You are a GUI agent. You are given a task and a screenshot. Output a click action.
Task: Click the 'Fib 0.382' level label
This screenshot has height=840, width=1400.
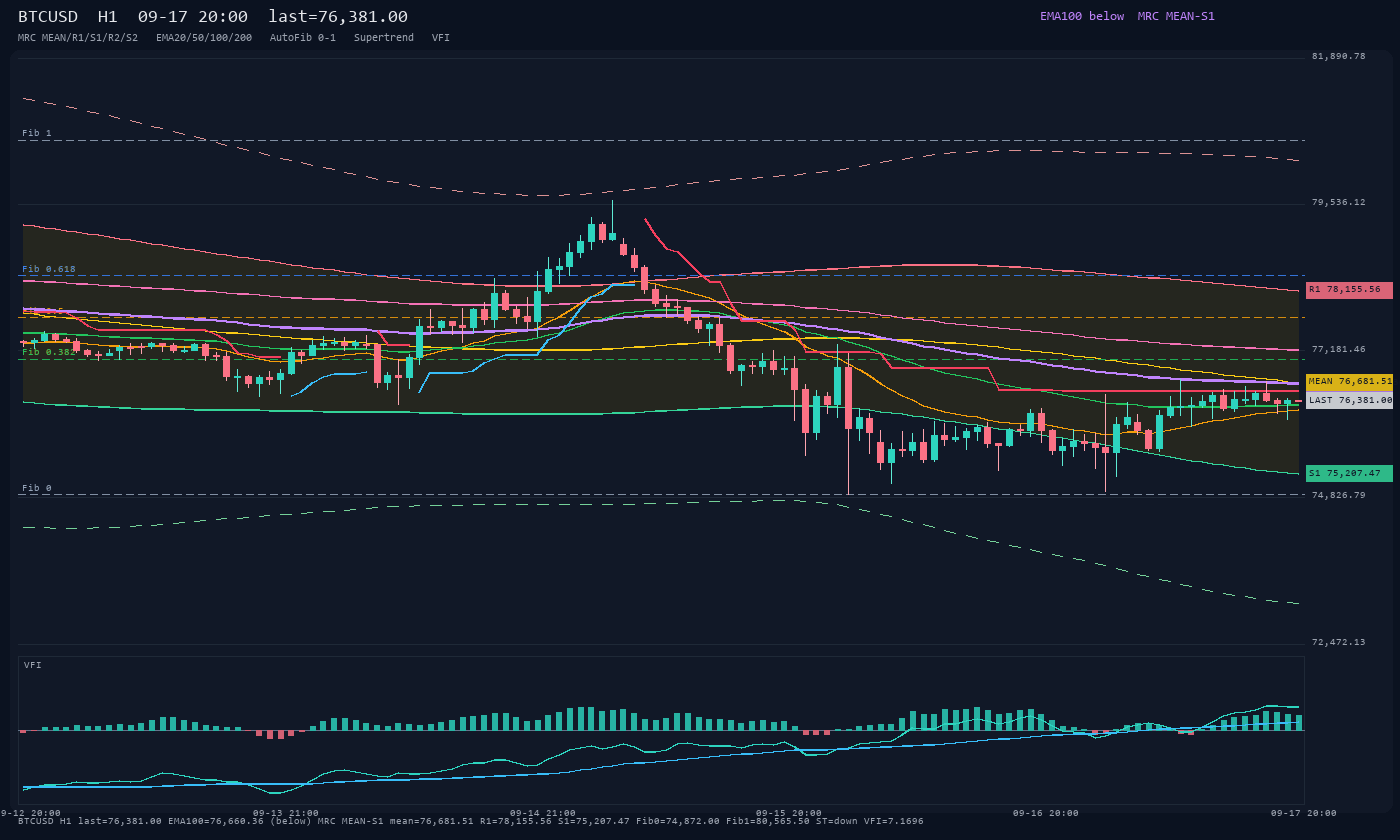(49, 352)
